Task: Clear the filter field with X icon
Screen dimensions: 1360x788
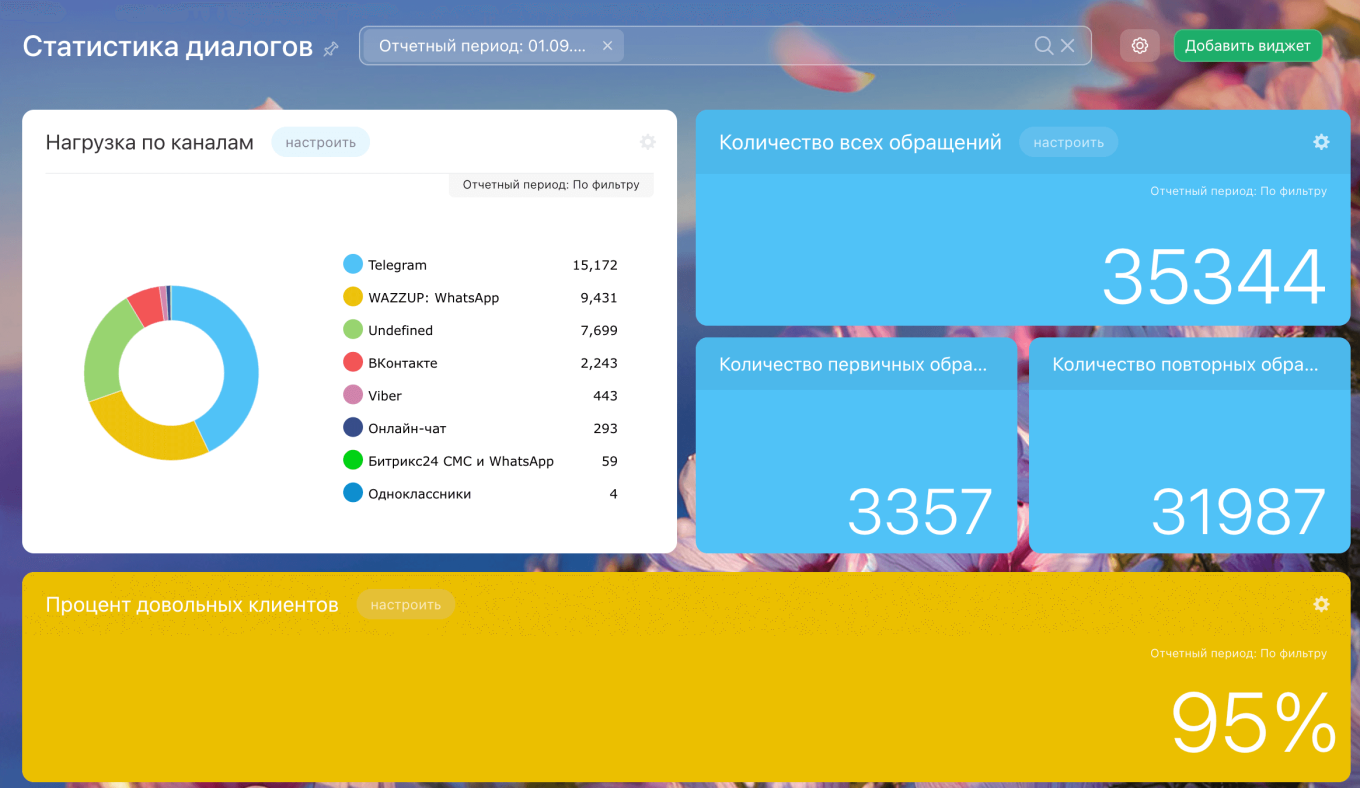Action: coord(1068,46)
